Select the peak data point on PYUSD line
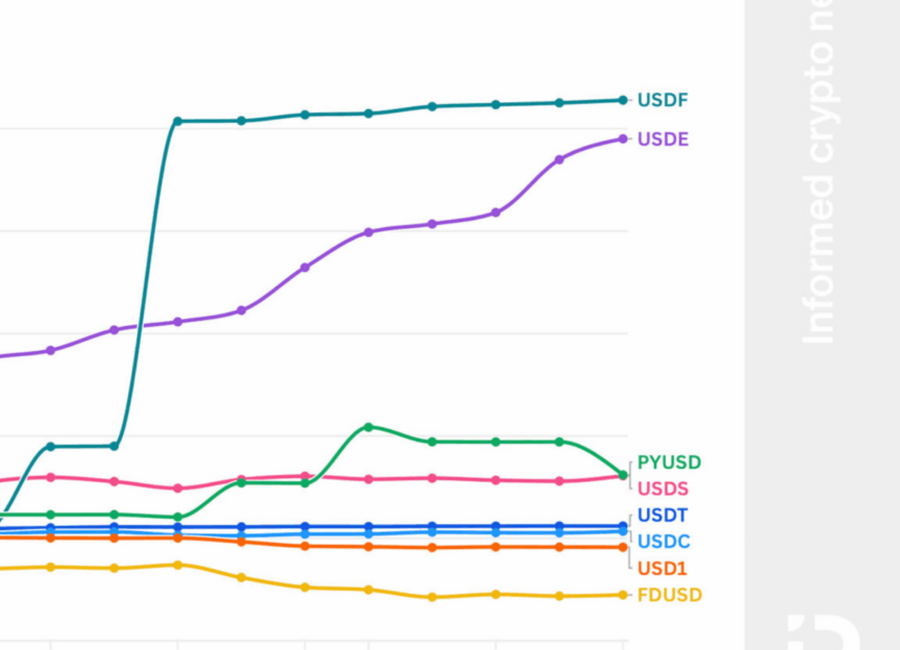900x650 pixels. point(368,427)
